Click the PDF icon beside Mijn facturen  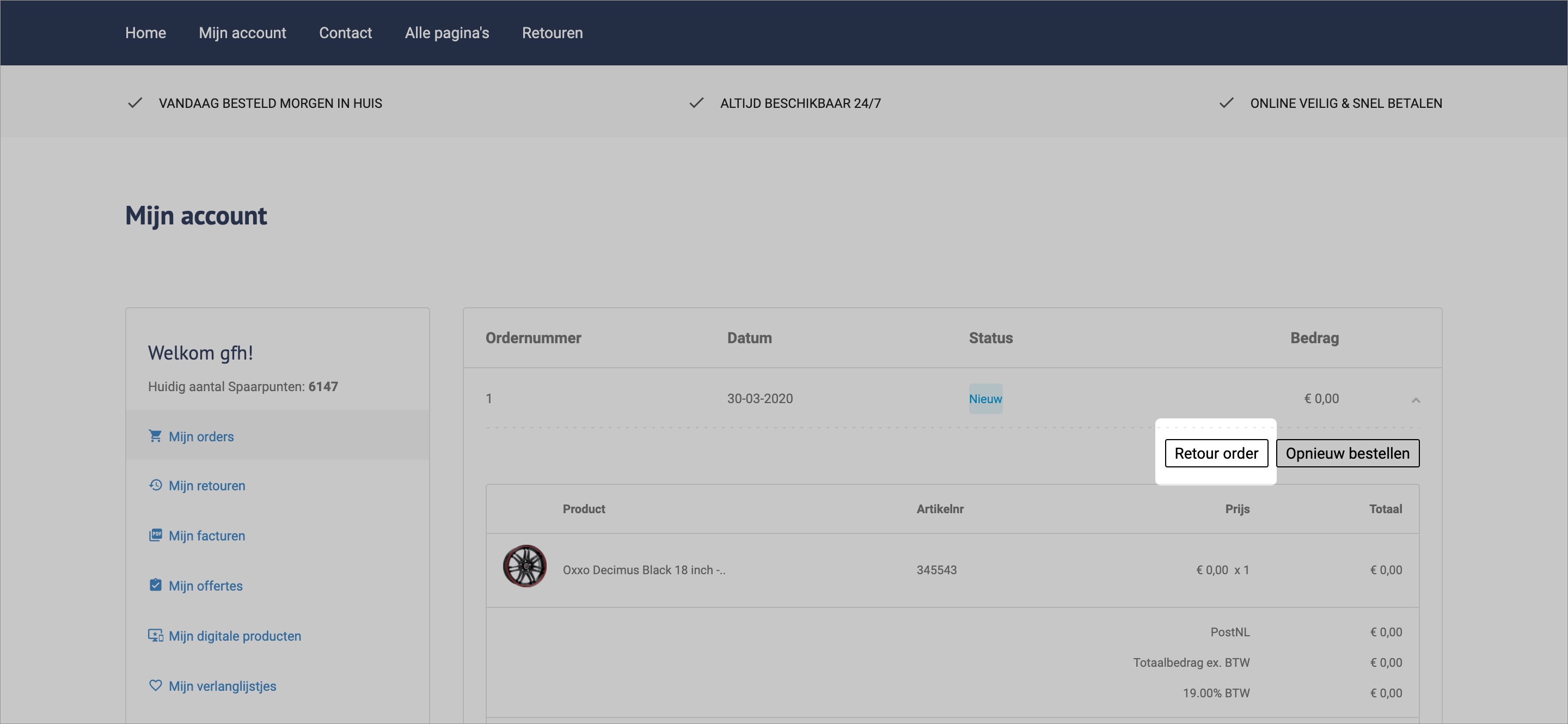tap(155, 535)
